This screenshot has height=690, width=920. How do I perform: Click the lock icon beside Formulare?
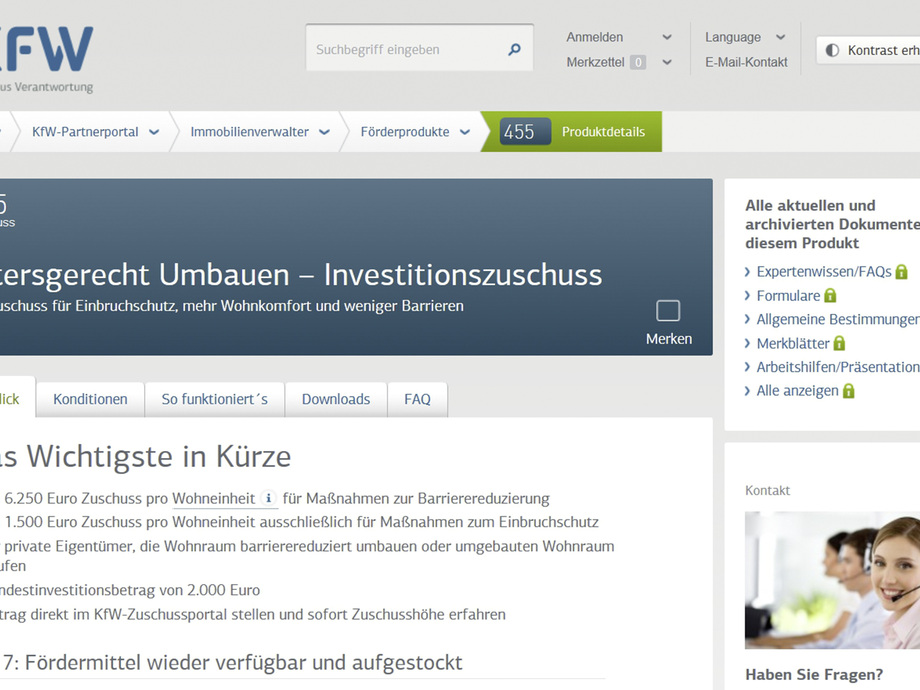830,296
